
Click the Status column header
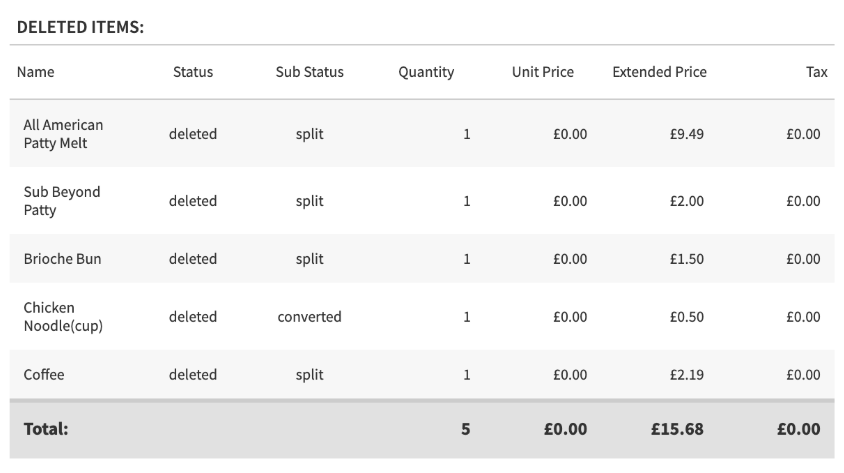tap(193, 72)
